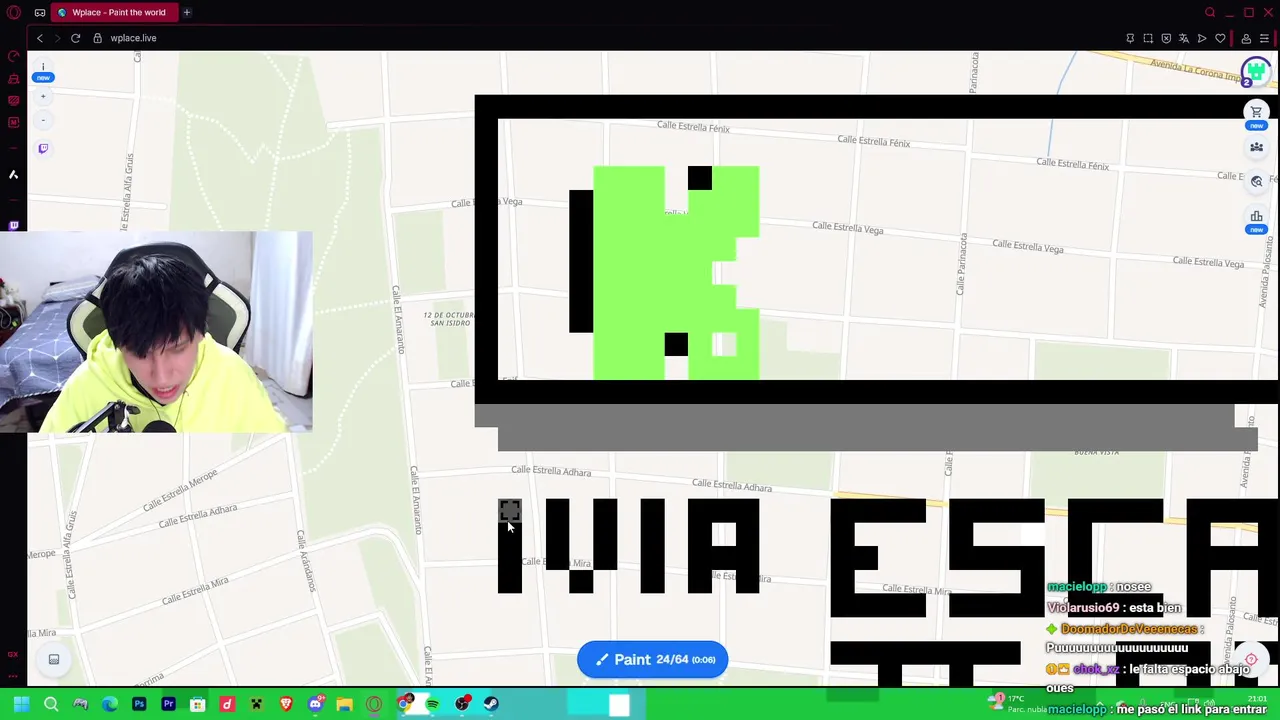This screenshot has height=720, width=1280.
Task: Open the page translate icon
Action: (1184, 38)
